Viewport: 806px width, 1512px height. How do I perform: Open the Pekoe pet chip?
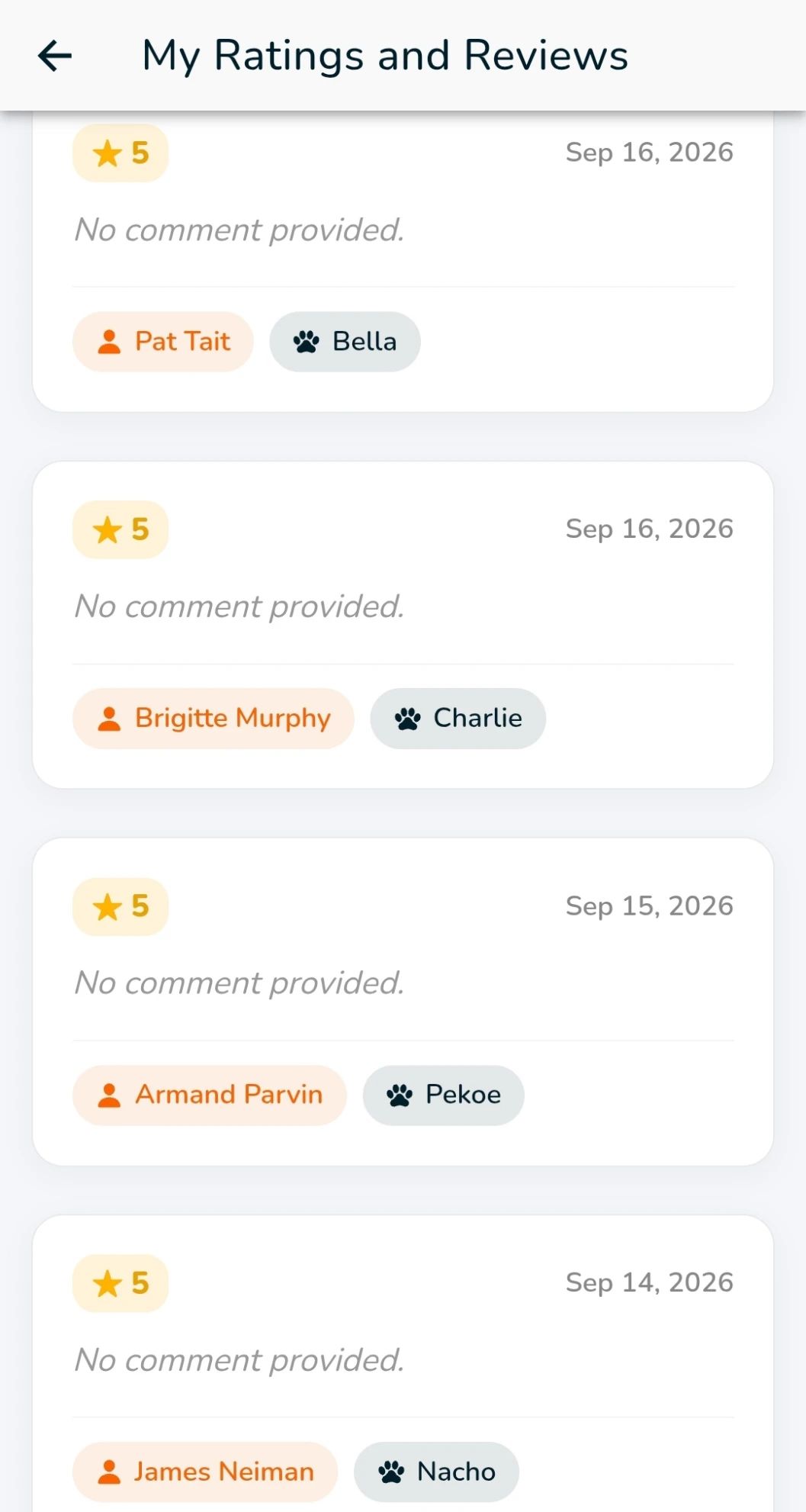444,1095
